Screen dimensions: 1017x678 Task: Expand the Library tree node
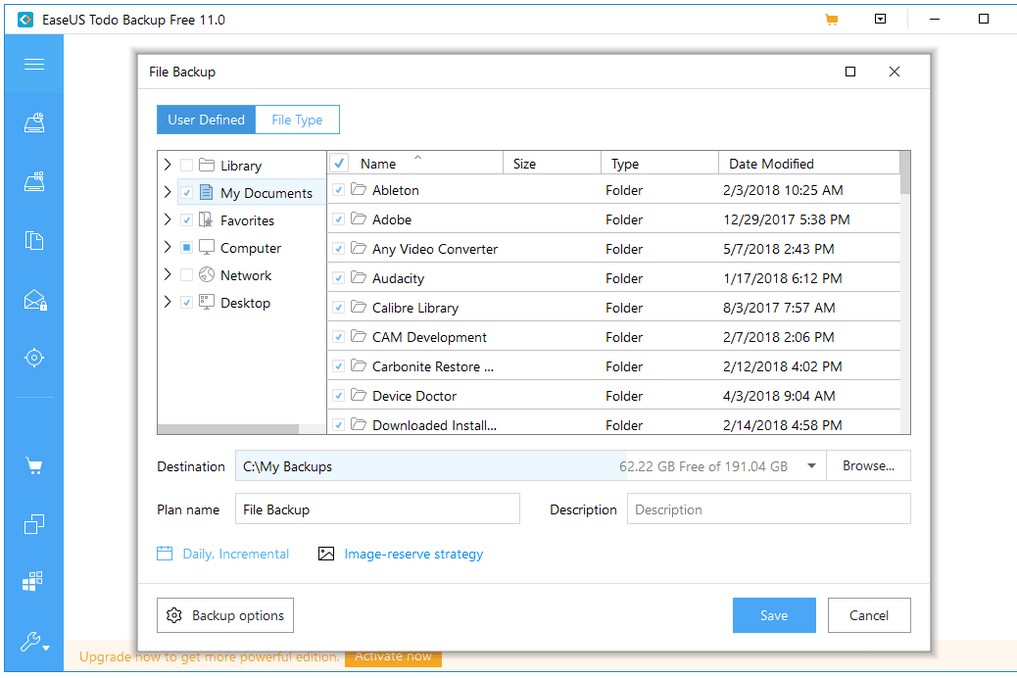(x=167, y=164)
